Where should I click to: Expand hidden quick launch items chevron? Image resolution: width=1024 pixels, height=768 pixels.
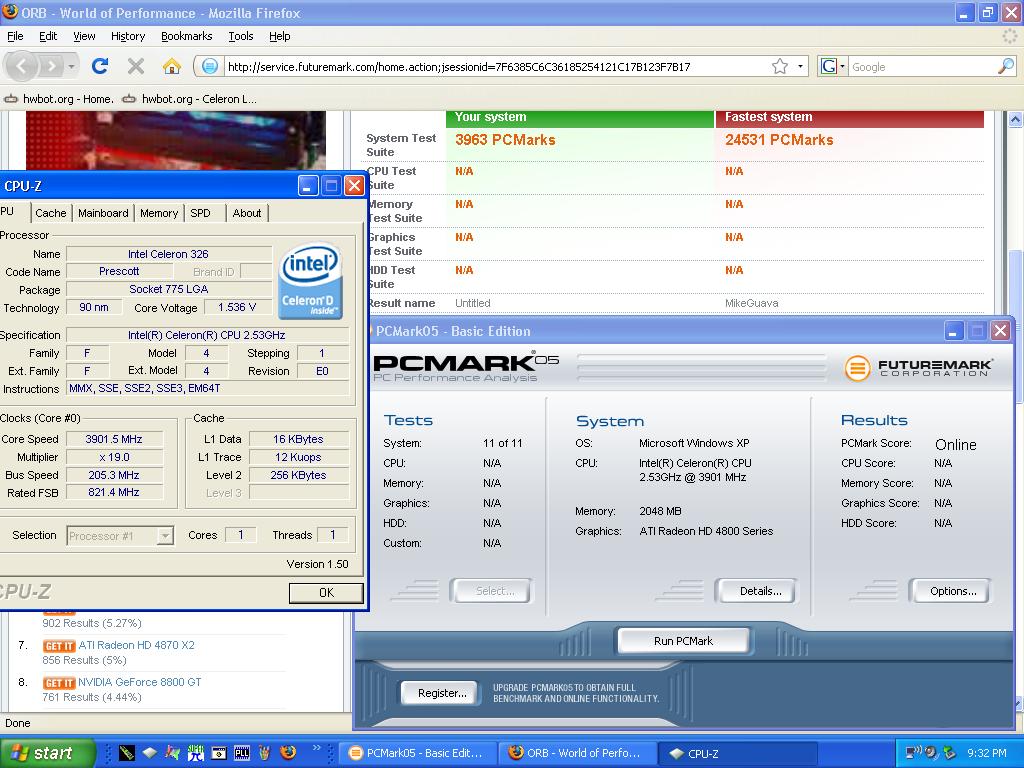coord(317,748)
